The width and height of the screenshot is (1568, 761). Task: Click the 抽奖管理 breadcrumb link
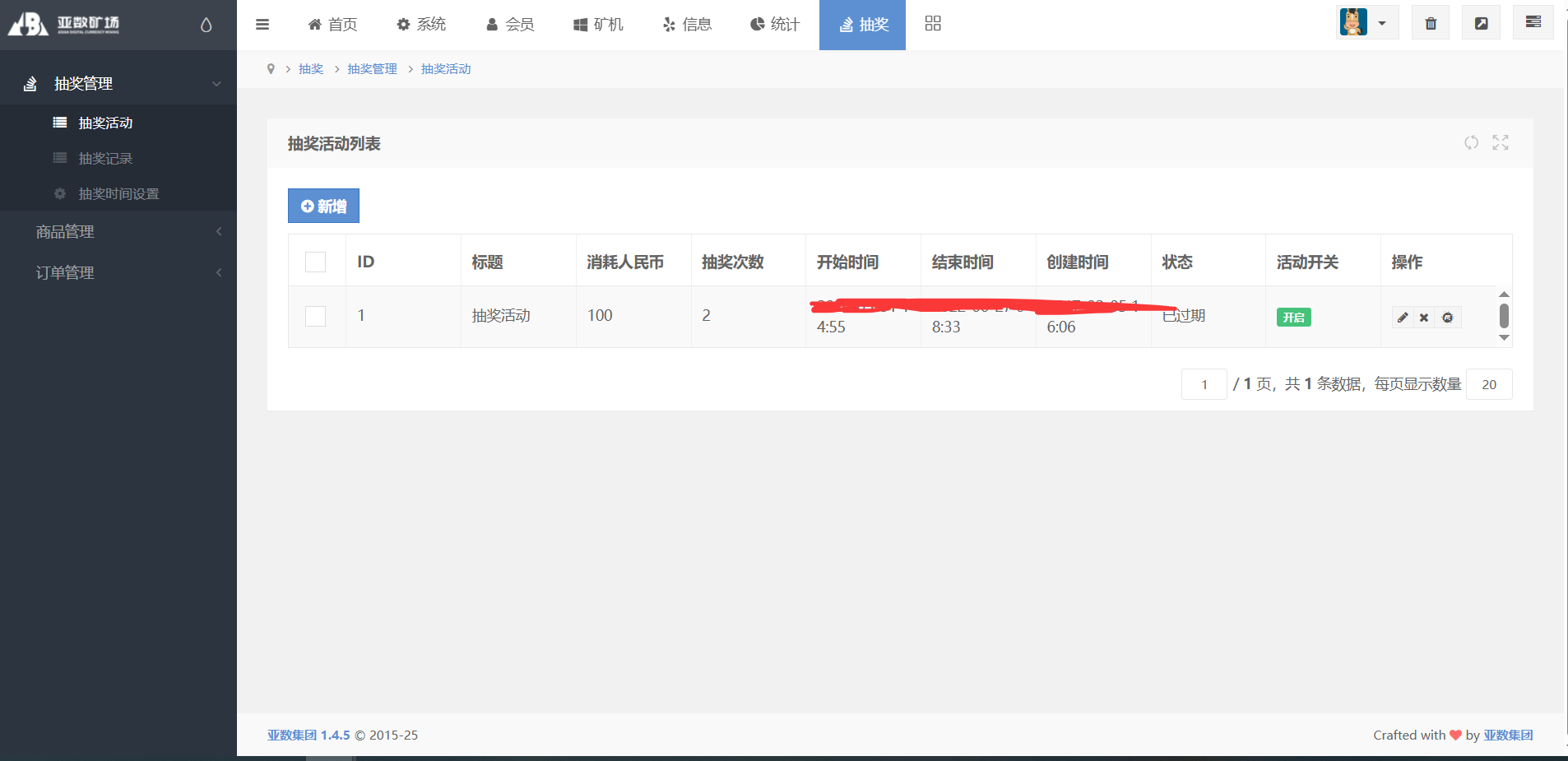coord(372,69)
